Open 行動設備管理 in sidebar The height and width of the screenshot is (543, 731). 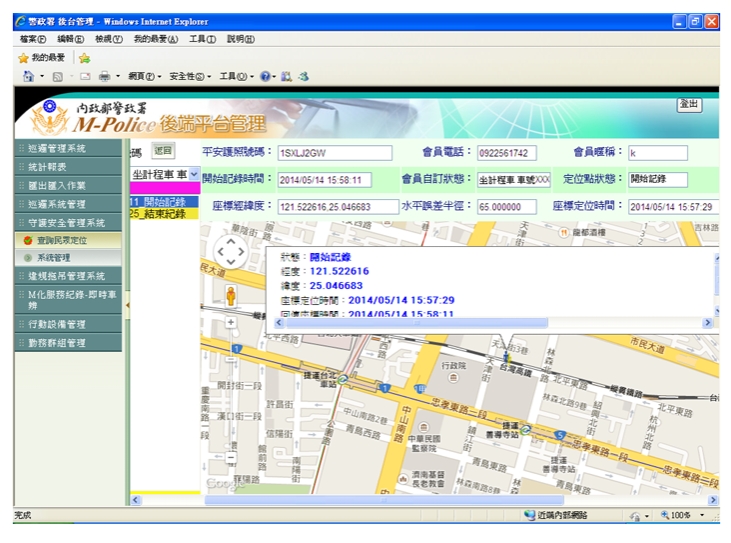pyautogui.click(x=68, y=324)
